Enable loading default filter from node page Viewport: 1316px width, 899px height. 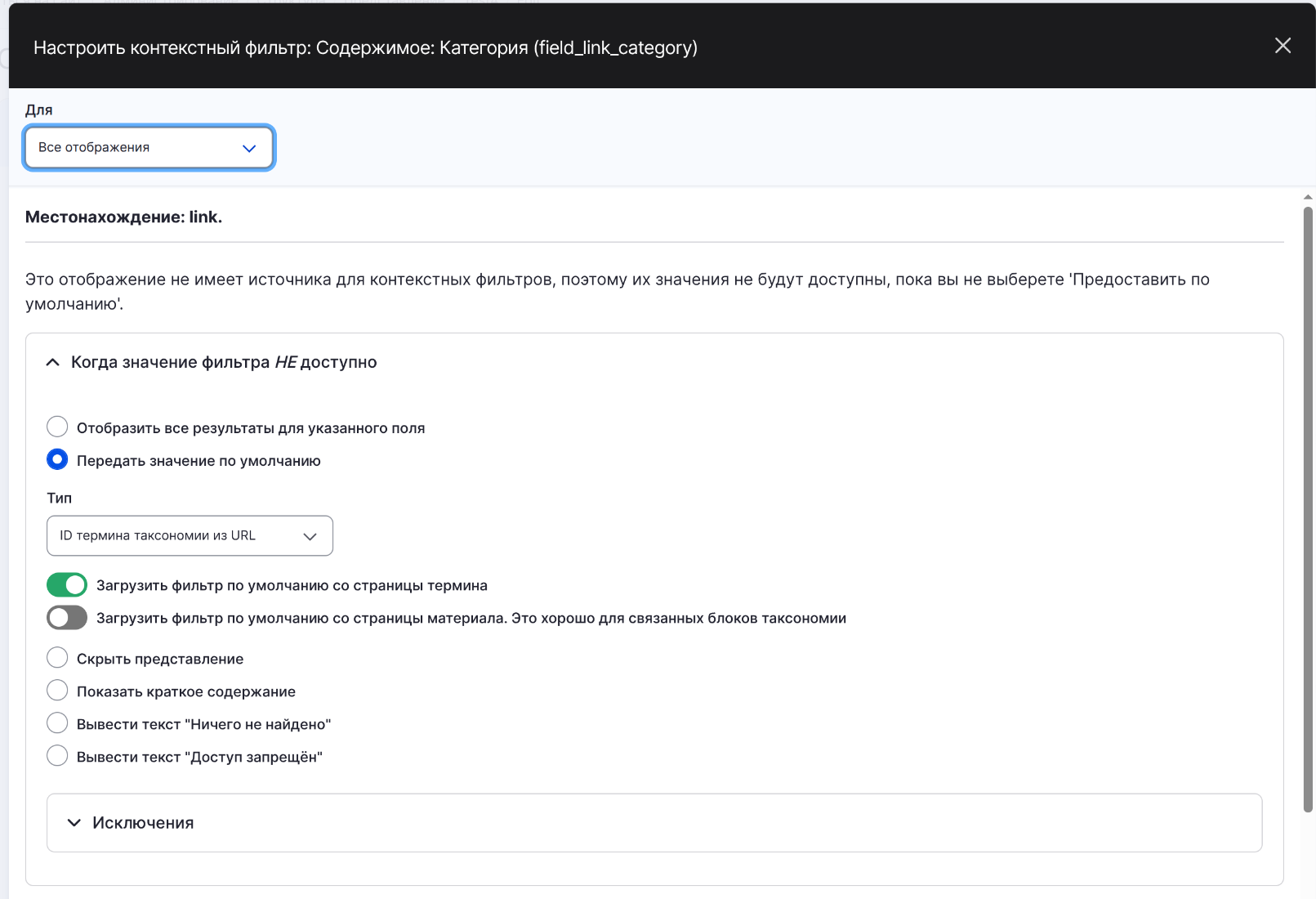(x=67, y=618)
